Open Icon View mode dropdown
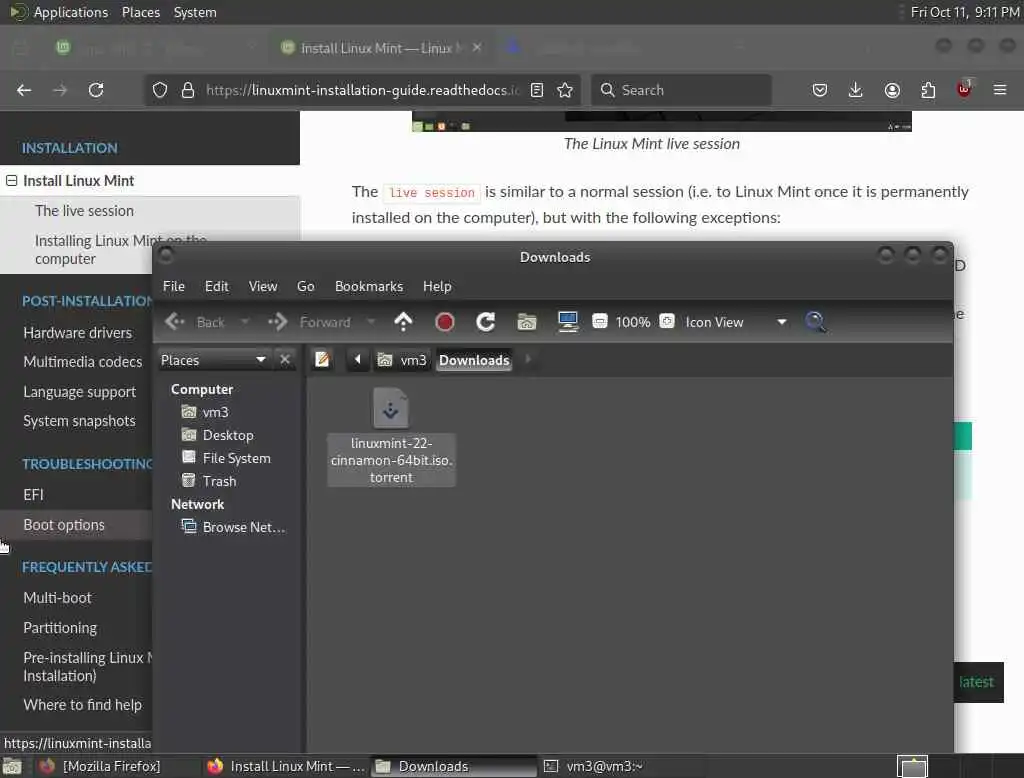 [736, 322]
